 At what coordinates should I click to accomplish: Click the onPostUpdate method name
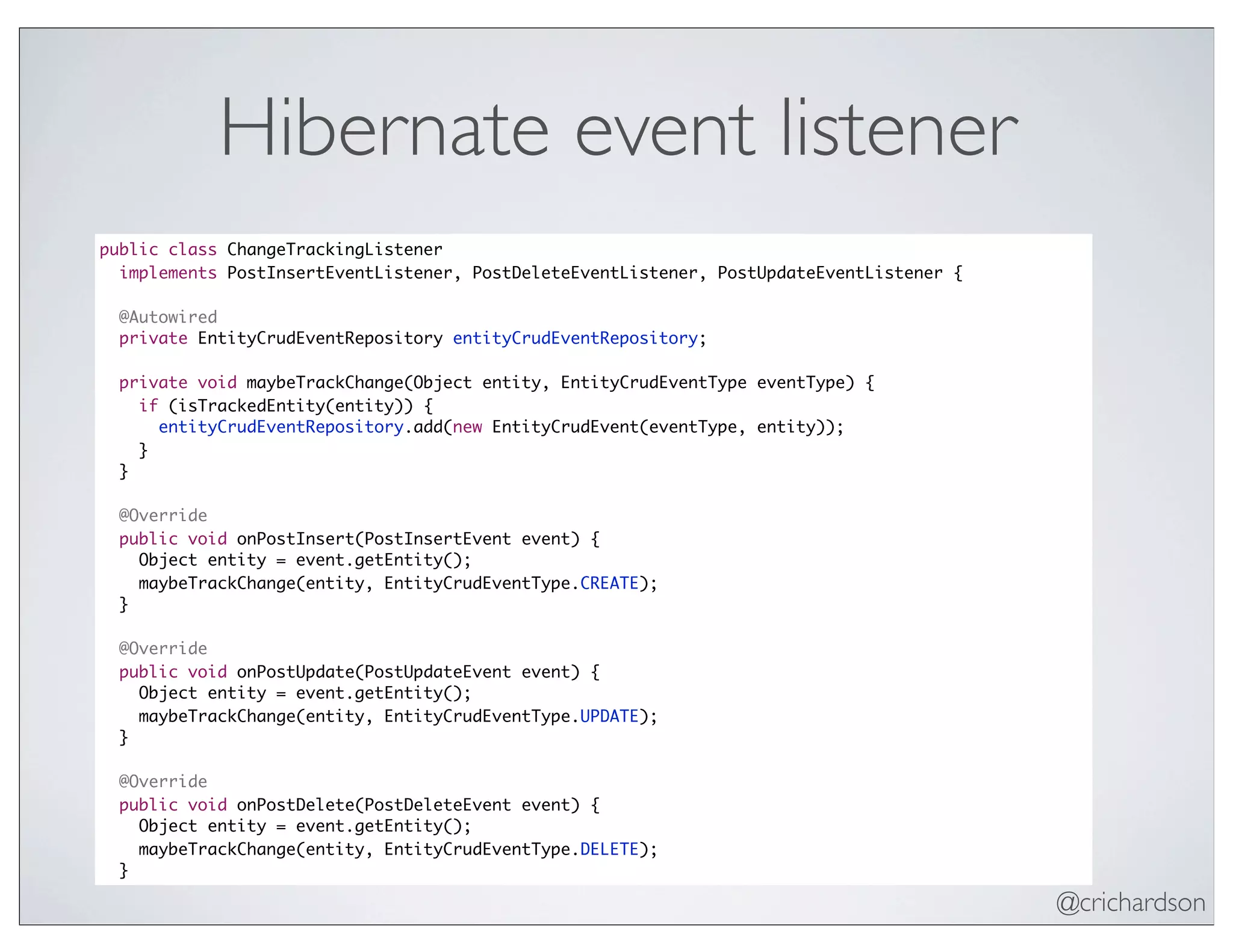coord(296,672)
